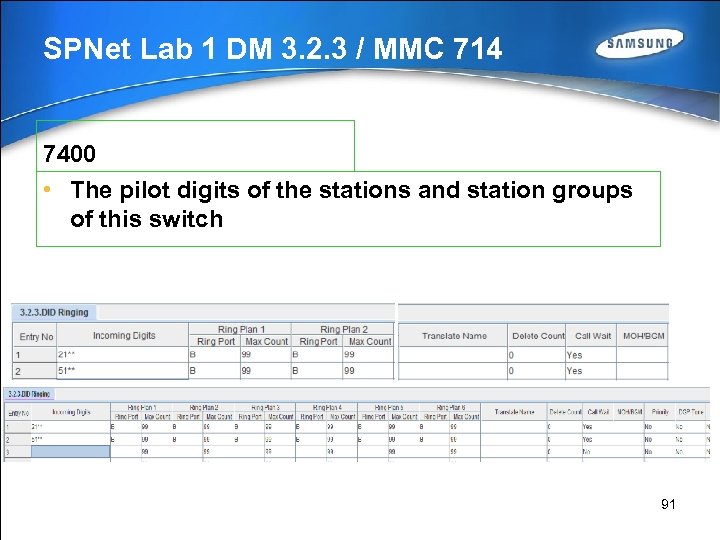Click Ring Plan 3 header in lower table
The image size is (720, 540).
point(265,407)
